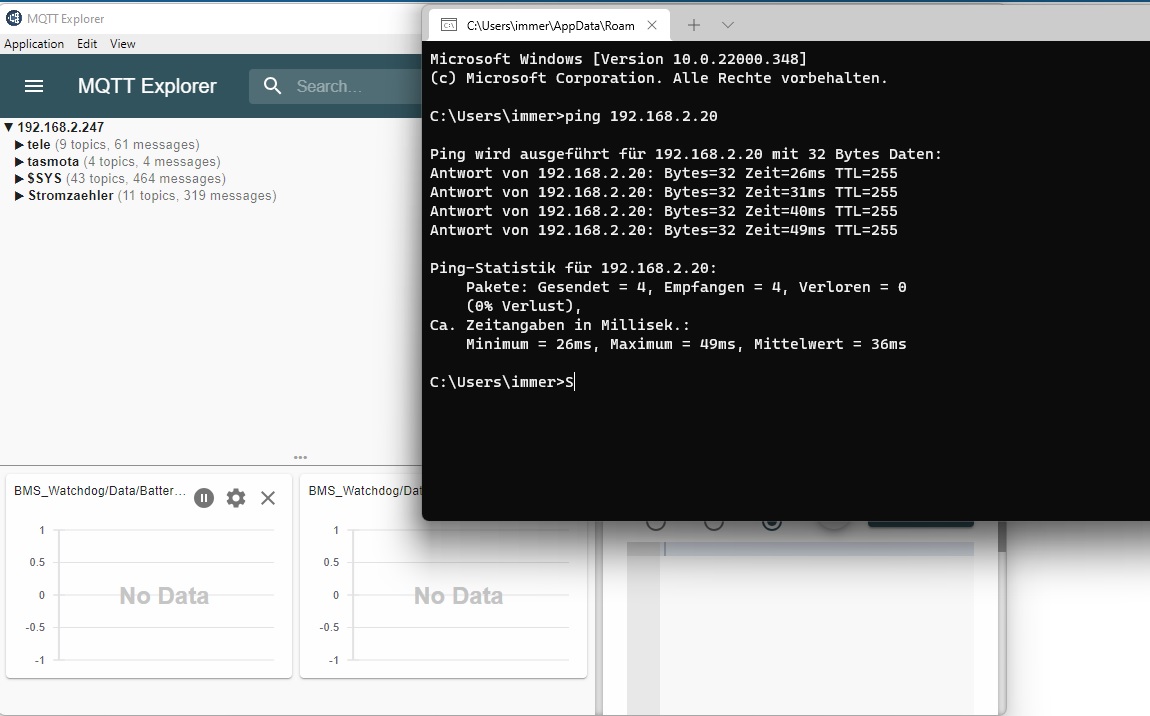Expand the Stromzaehler topic arrow

pyautogui.click(x=19, y=195)
